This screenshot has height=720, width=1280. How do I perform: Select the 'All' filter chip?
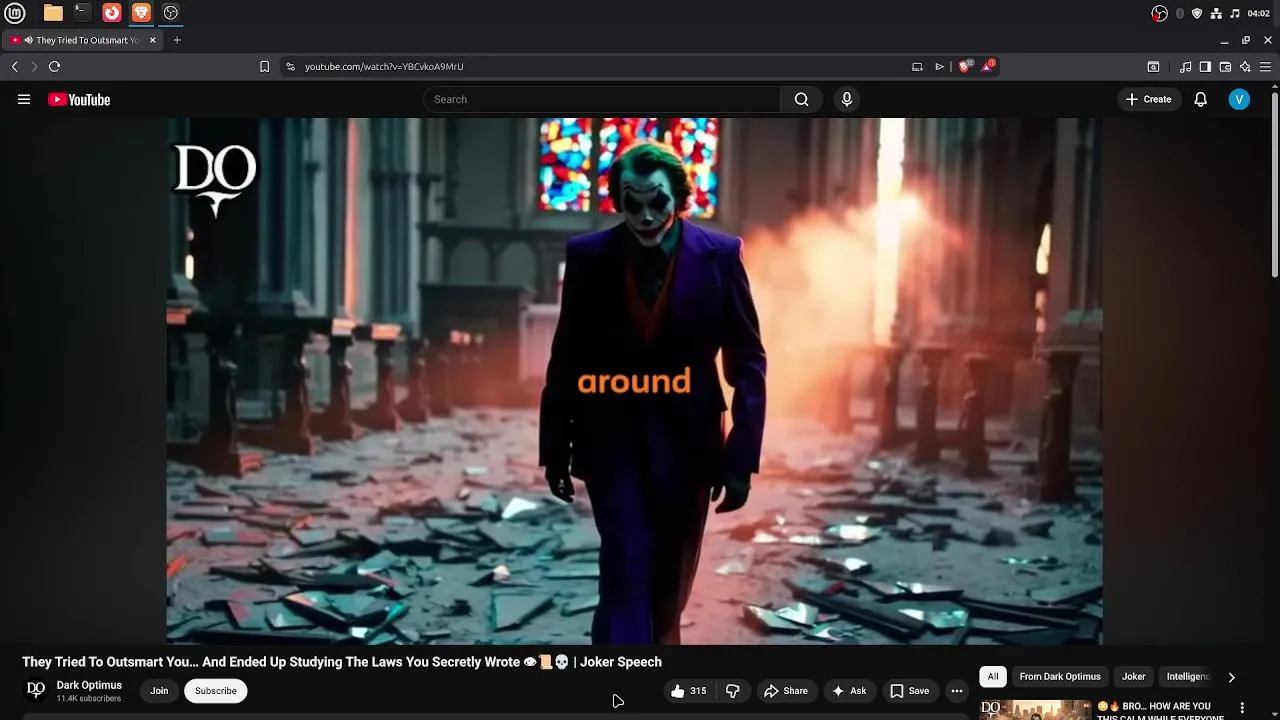(993, 677)
